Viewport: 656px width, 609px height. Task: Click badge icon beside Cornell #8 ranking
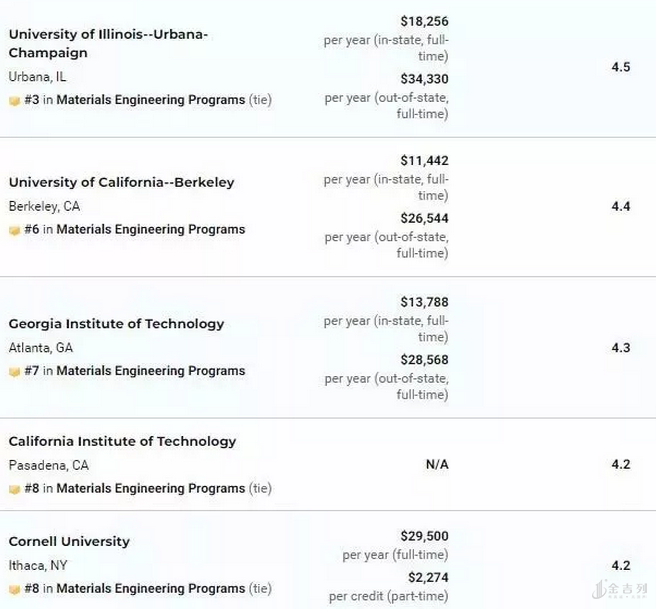click(x=14, y=590)
